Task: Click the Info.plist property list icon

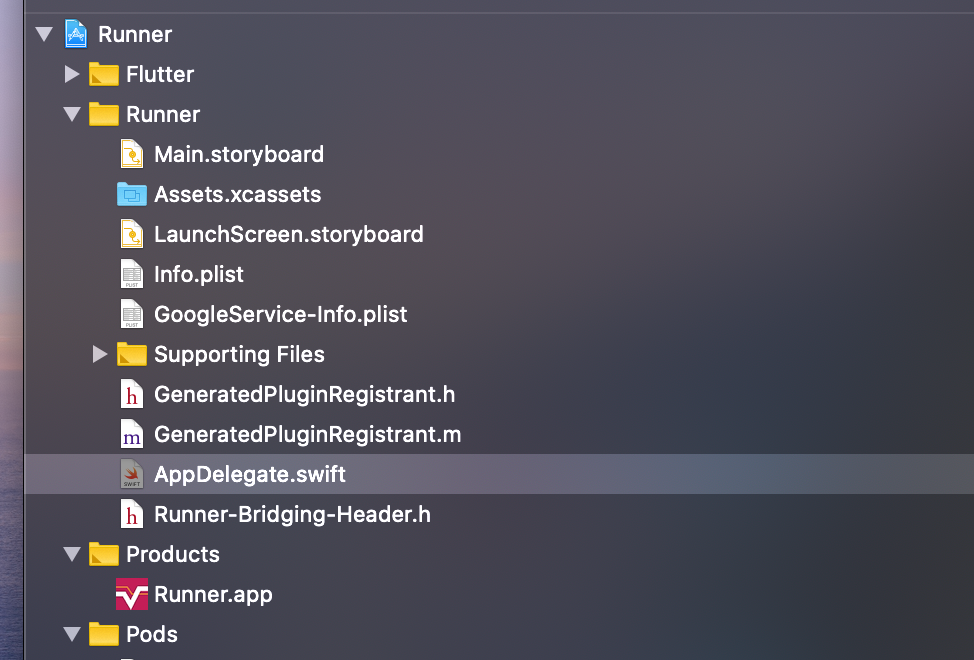Action: pyautogui.click(x=132, y=274)
